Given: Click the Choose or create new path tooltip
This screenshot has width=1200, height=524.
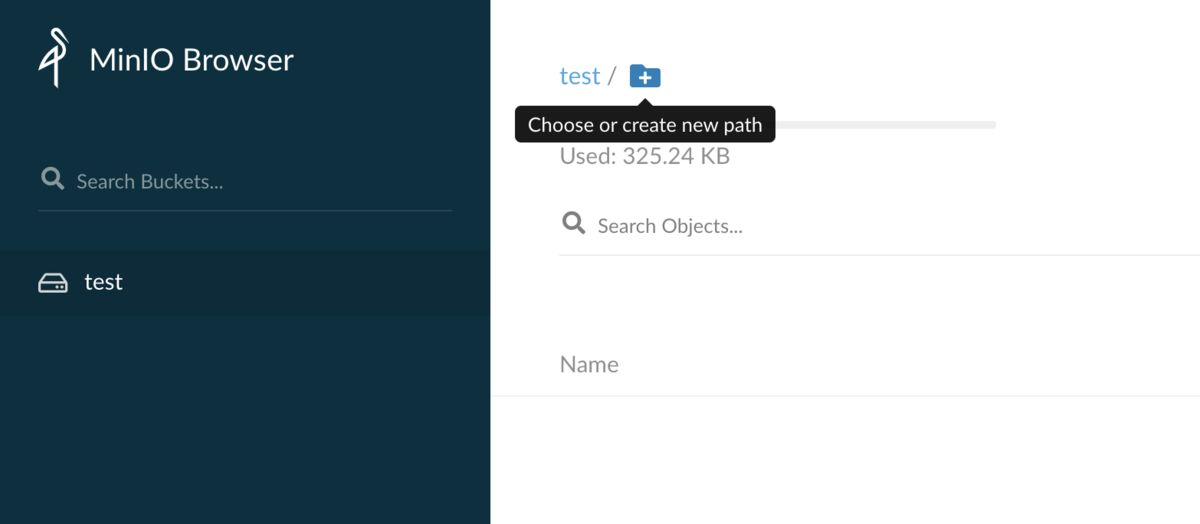Looking at the screenshot, I should [645, 125].
